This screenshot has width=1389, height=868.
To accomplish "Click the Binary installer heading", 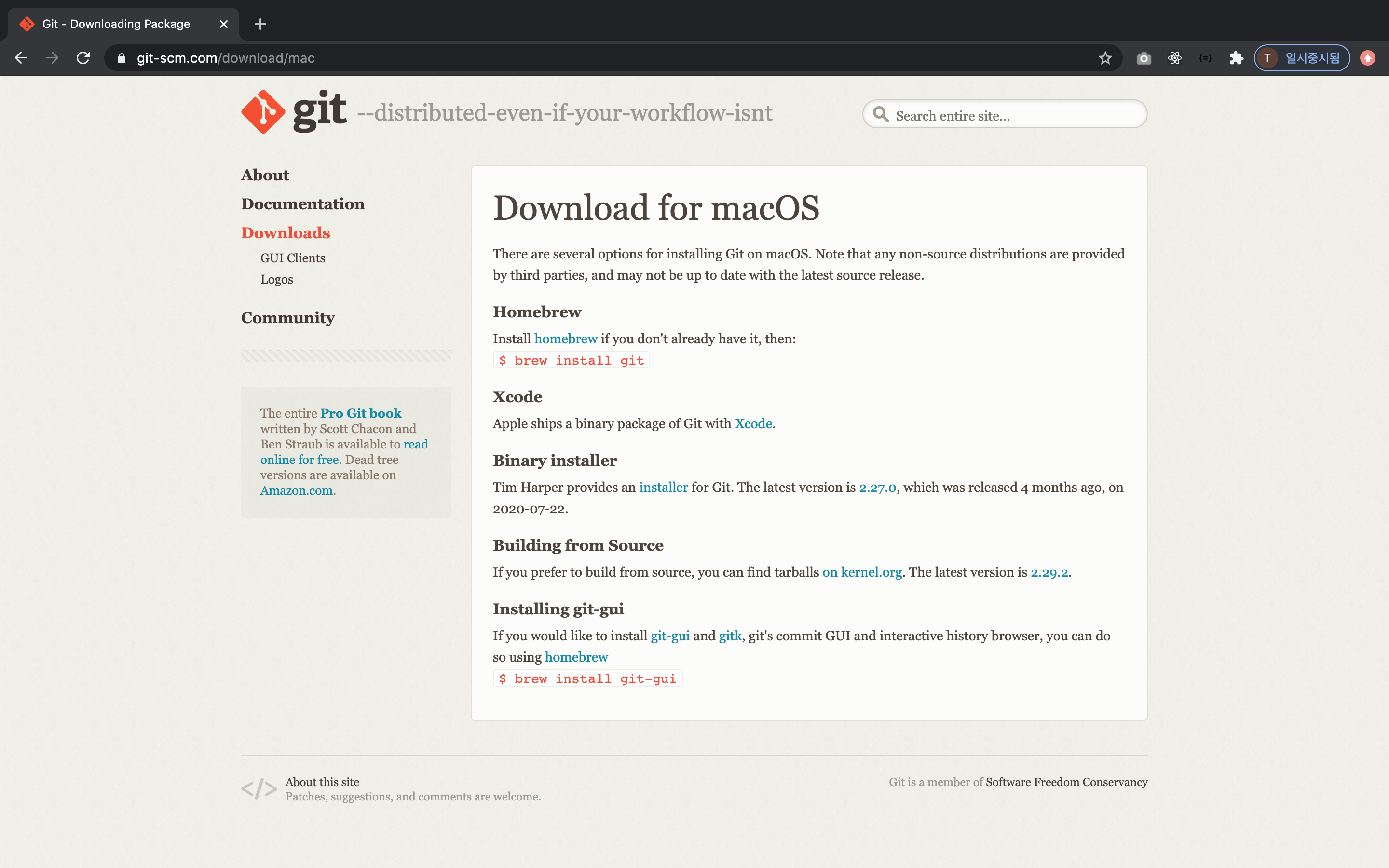I will pyautogui.click(x=555, y=461).
